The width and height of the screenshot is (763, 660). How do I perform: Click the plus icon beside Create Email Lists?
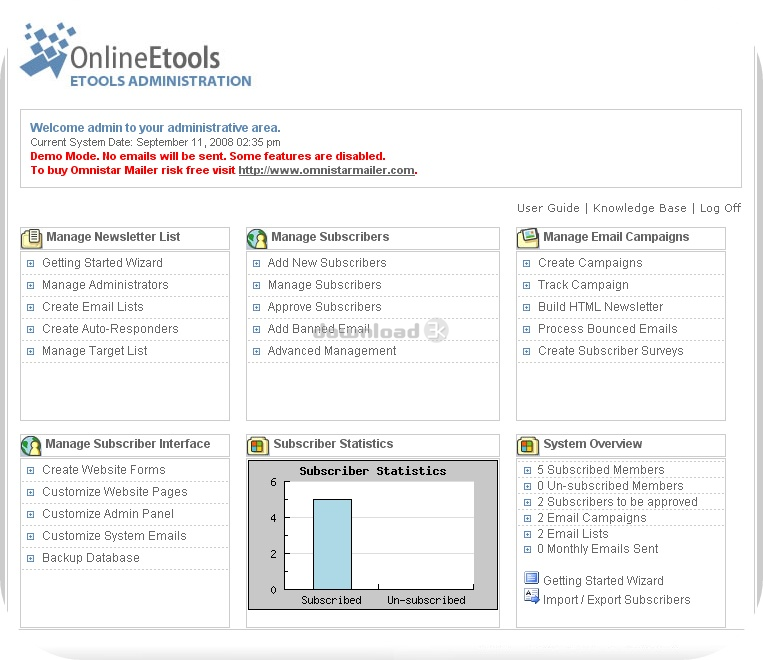31,307
